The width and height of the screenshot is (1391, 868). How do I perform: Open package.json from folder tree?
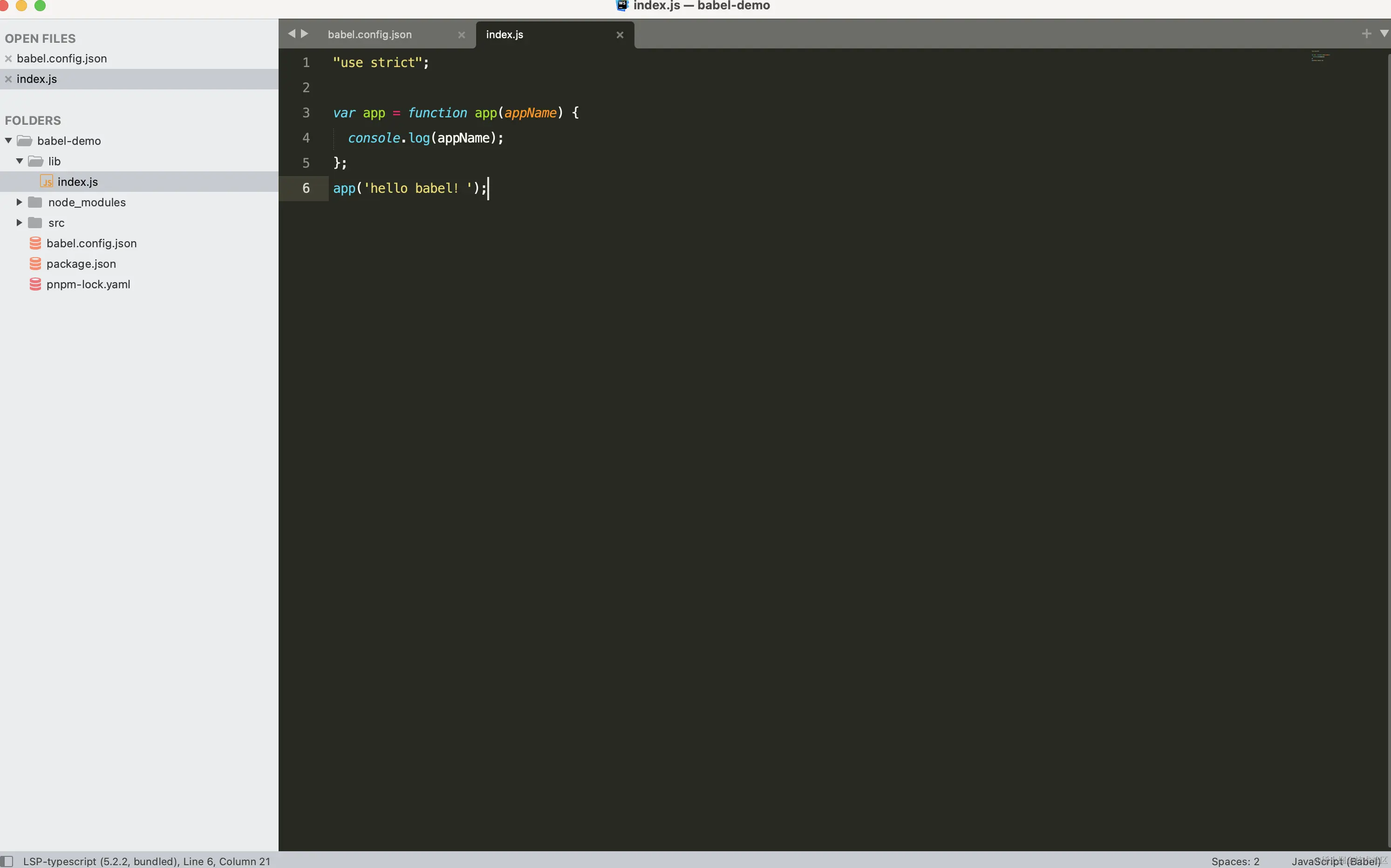tap(81, 264)
